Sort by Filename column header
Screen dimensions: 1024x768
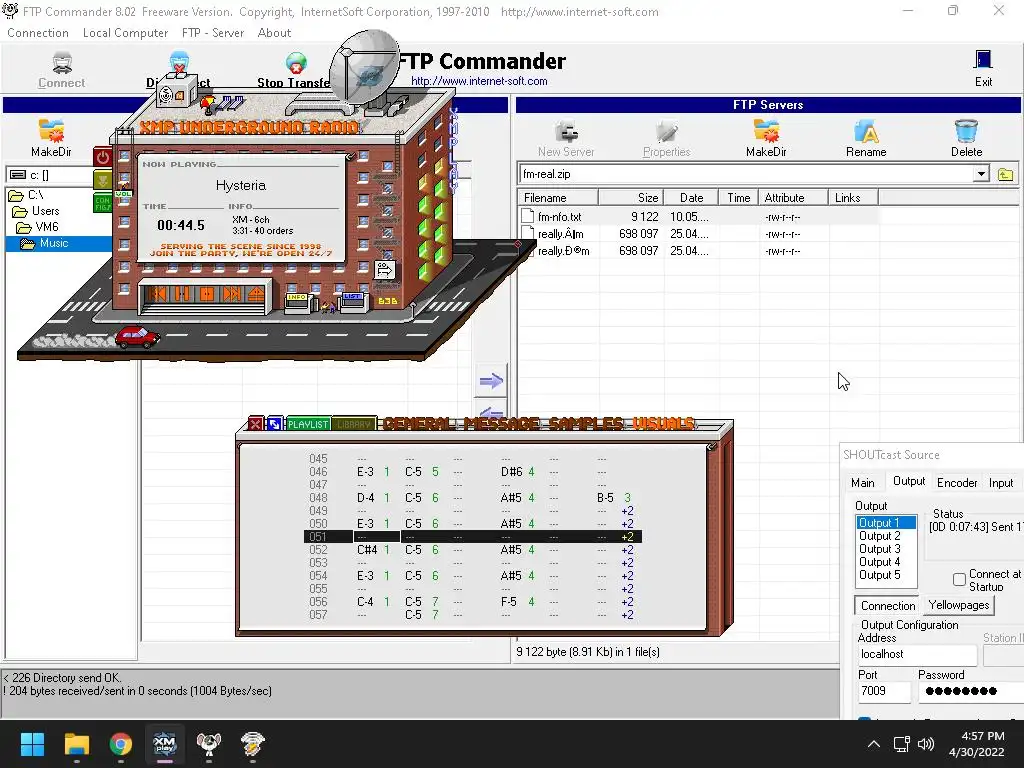point(558,198)
